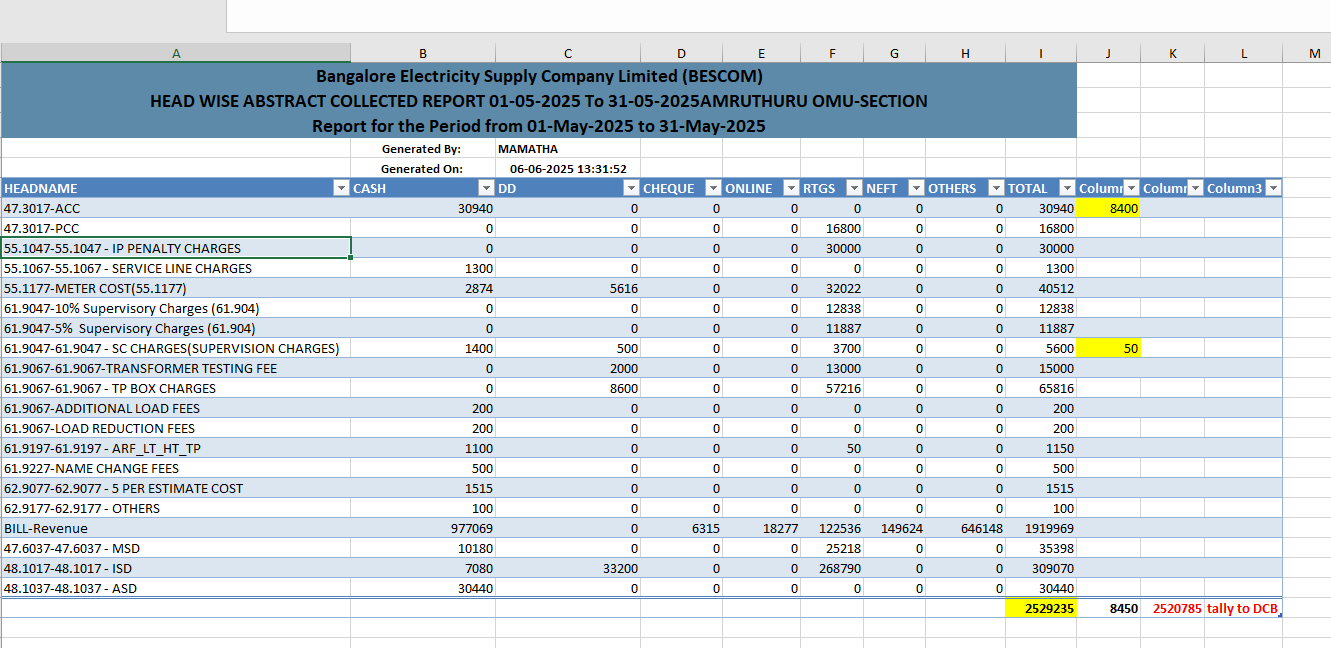Screen dimensions: 1331x648
Task: Select column G by its header letter
Action: 894,53
